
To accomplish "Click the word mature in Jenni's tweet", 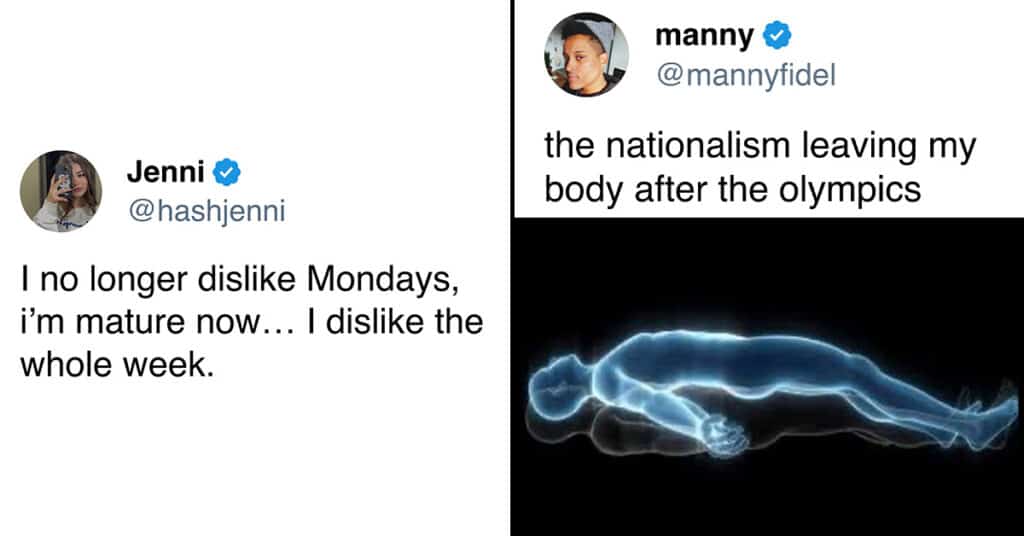I will click(118, 323).
